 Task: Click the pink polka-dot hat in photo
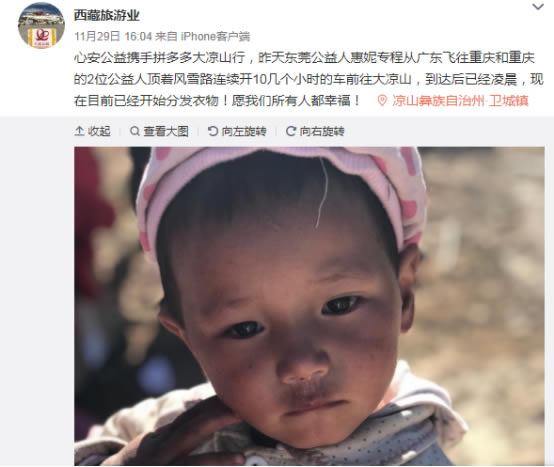point(283,191)
